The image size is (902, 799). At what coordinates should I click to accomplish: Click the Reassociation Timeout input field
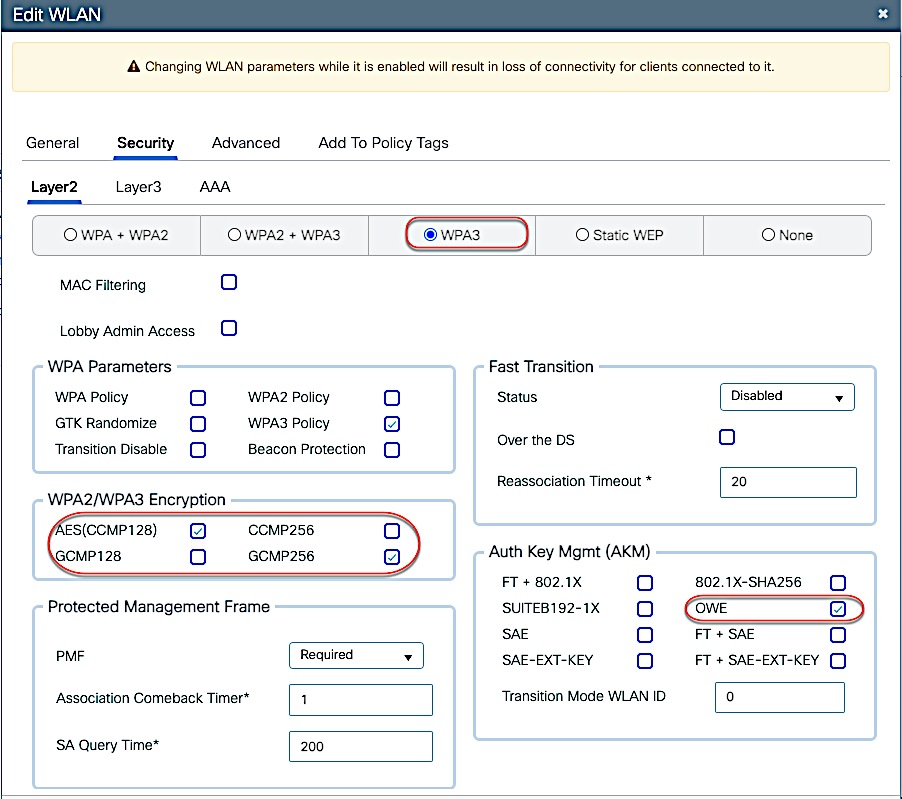[x=787, y=482]
